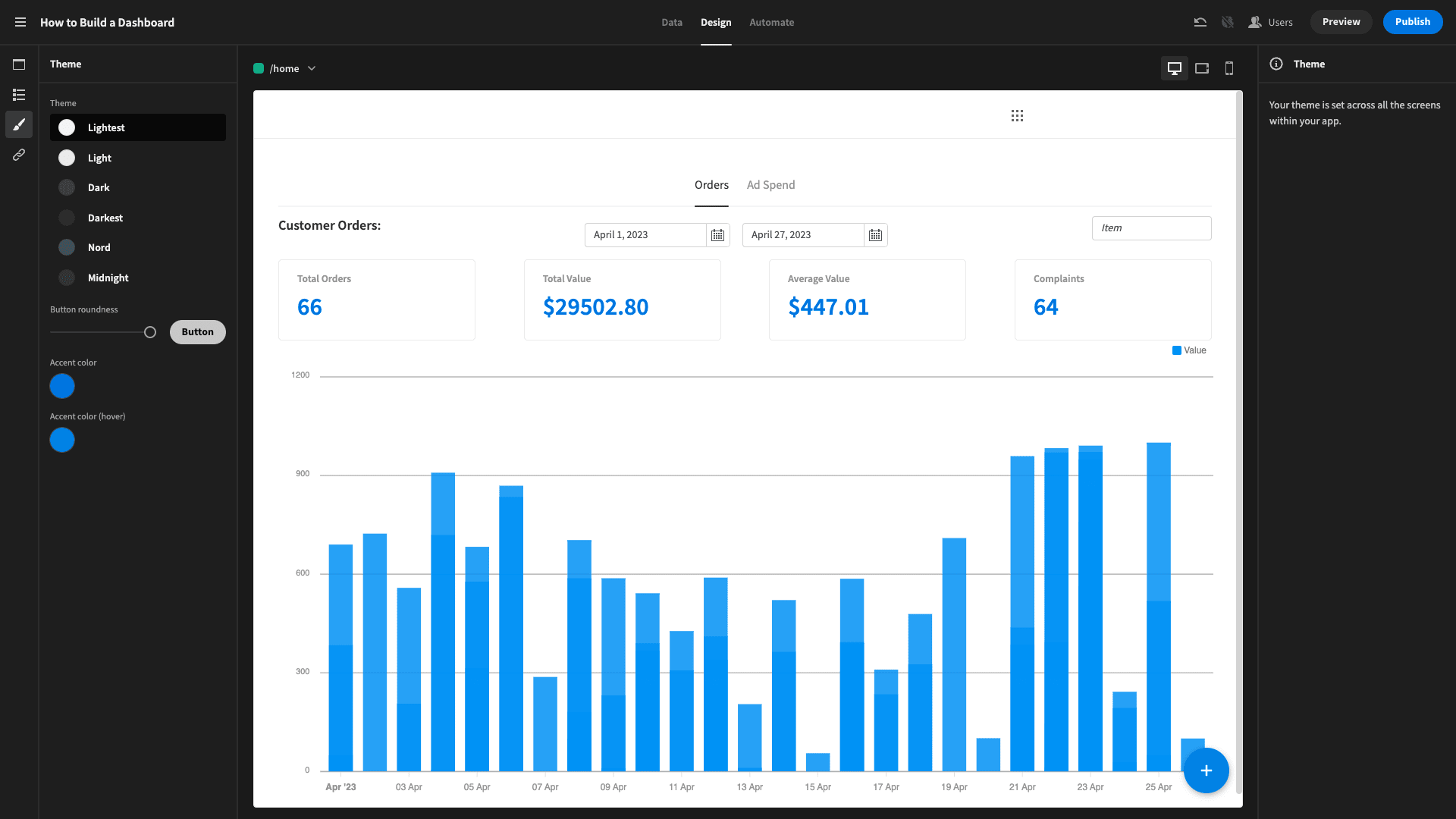Click the link/navigation icon
1456x819 pixels.
[18, 155]
